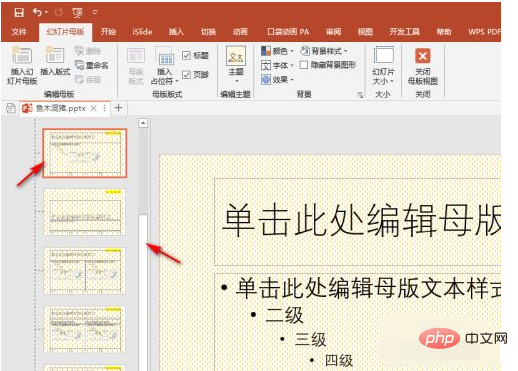
Task: Open the 文件 menu
Action: click(x=19, y=32)
